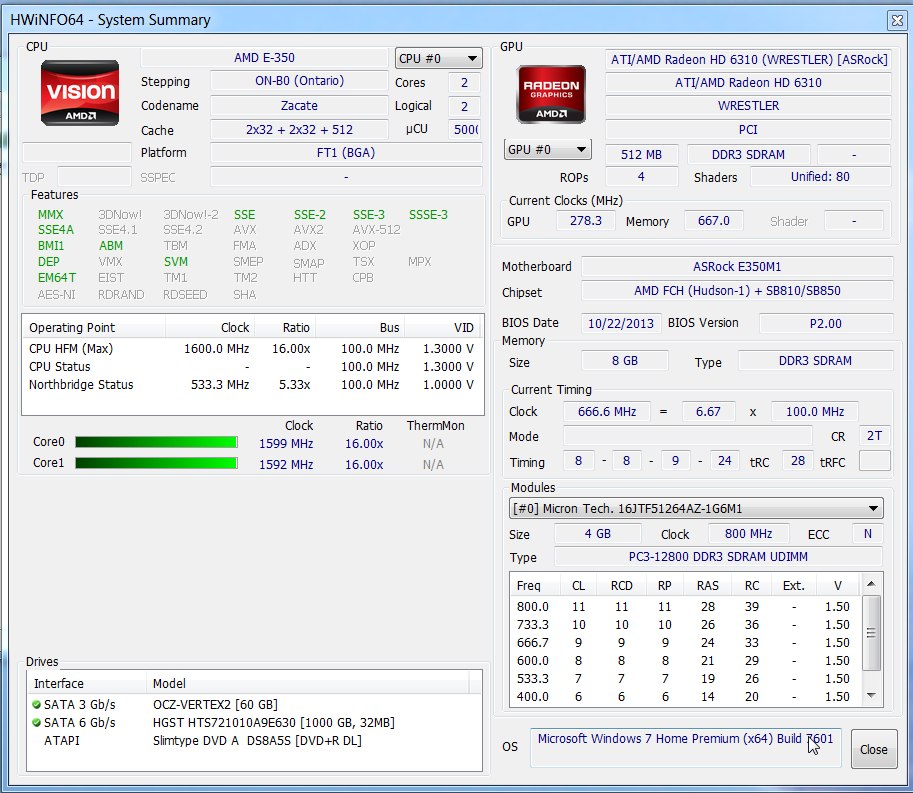The width and height of the screenshot is (913, 793).
Task: Click the Platform field FT1 (BGA)
Action: point(346,153)
